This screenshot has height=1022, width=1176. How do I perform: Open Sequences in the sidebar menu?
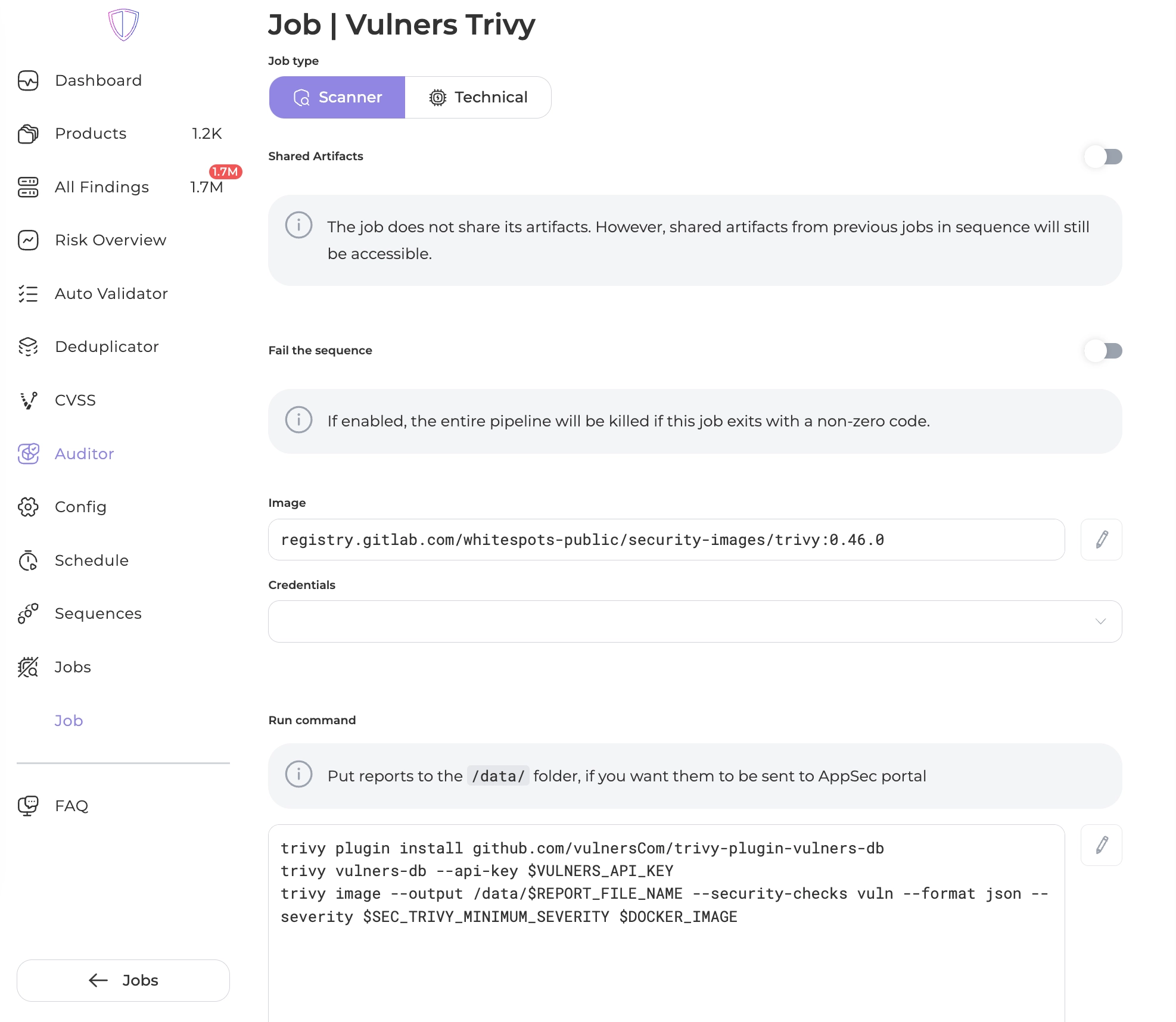[98, 613]
